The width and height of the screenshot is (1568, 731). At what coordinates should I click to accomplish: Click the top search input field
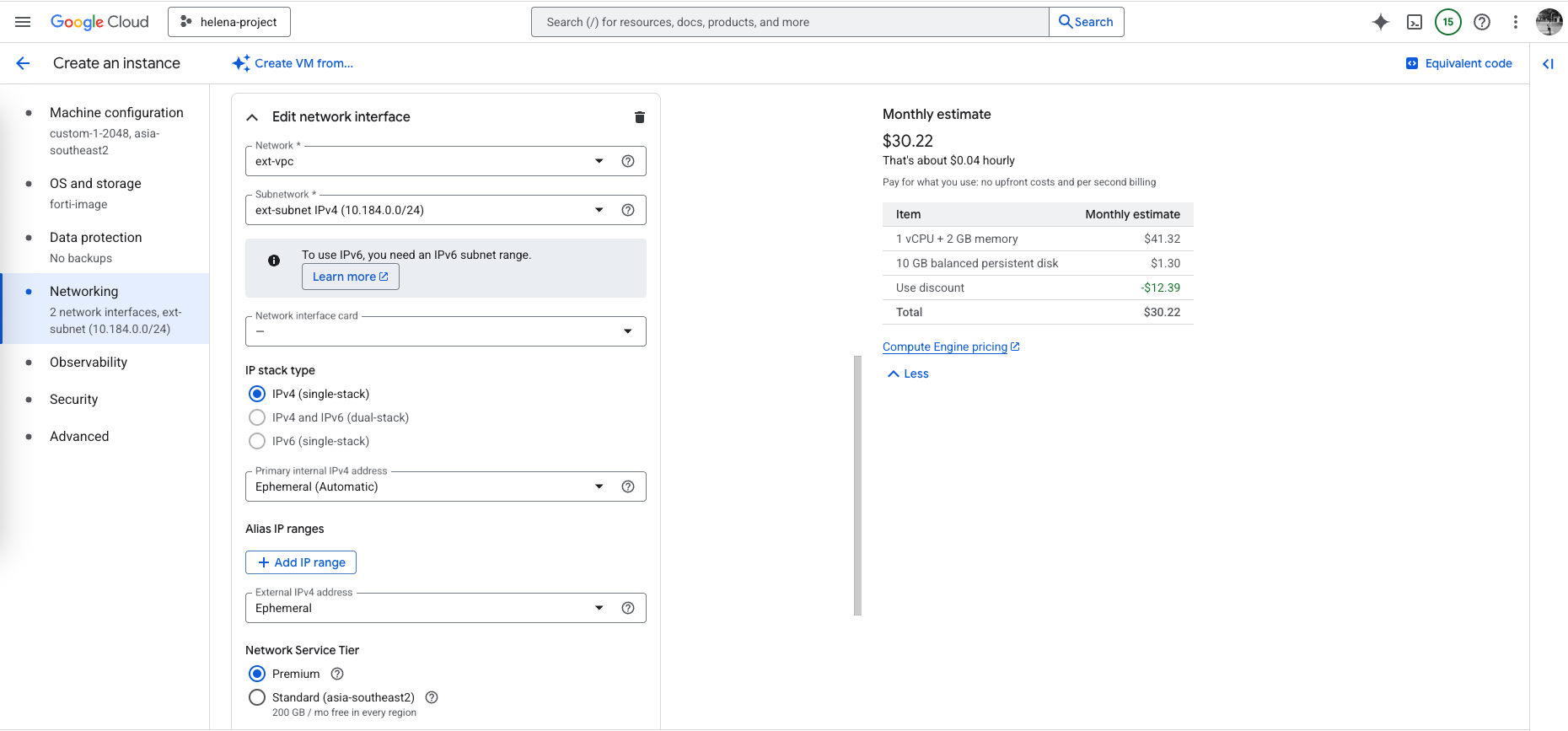tap(789, 22)
